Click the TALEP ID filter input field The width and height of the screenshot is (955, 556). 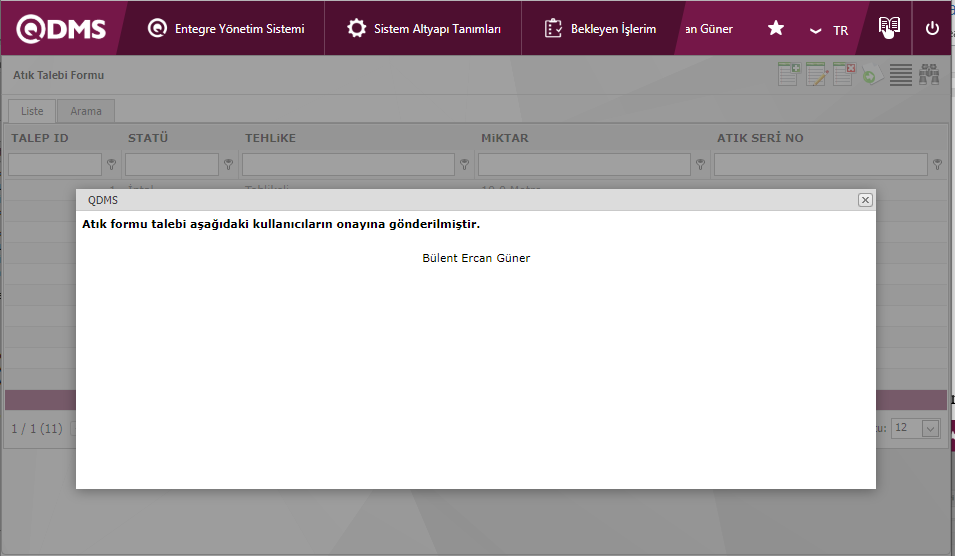pos(55,164)
